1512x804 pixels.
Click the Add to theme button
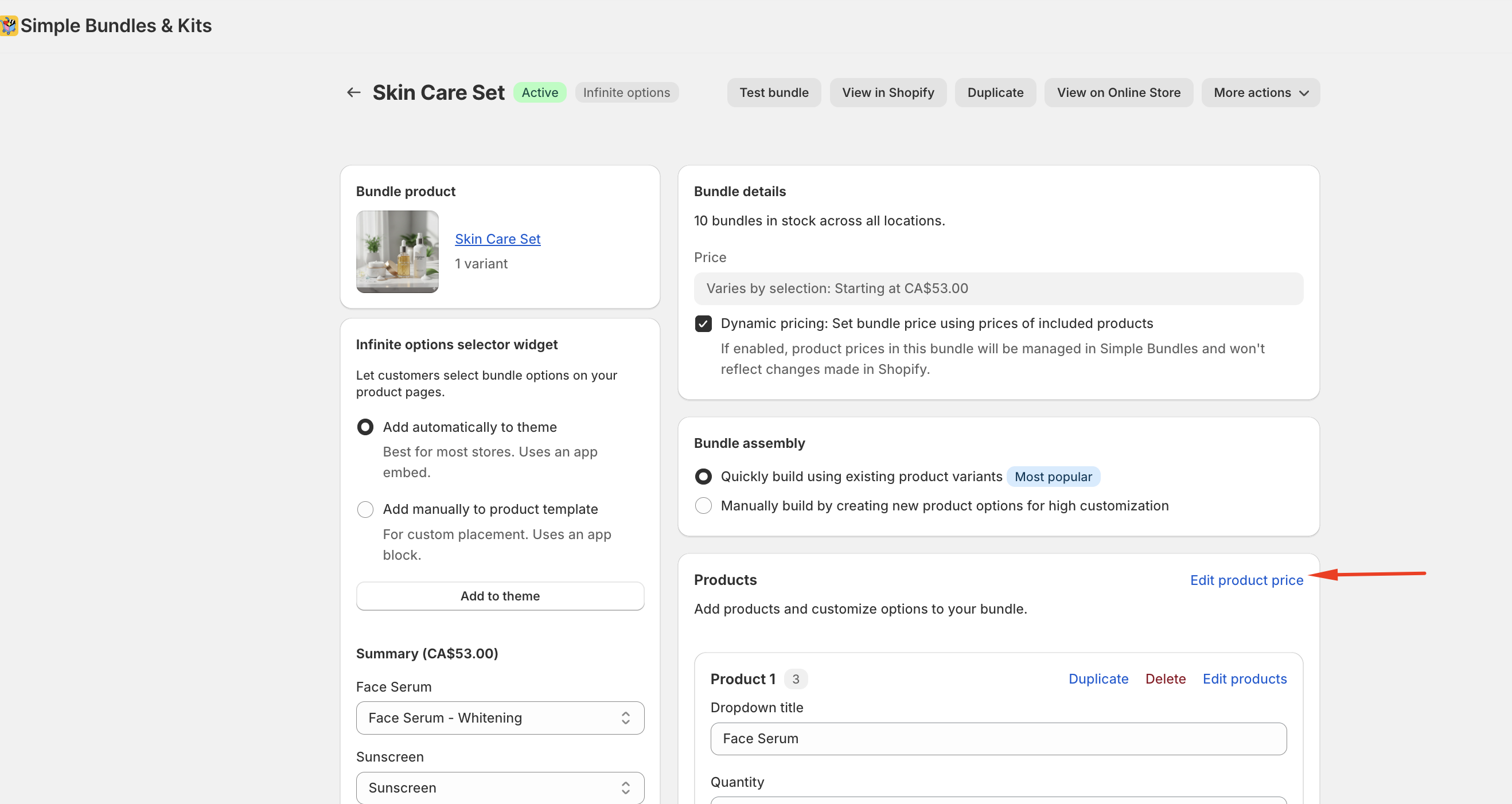tap(500, 596)
